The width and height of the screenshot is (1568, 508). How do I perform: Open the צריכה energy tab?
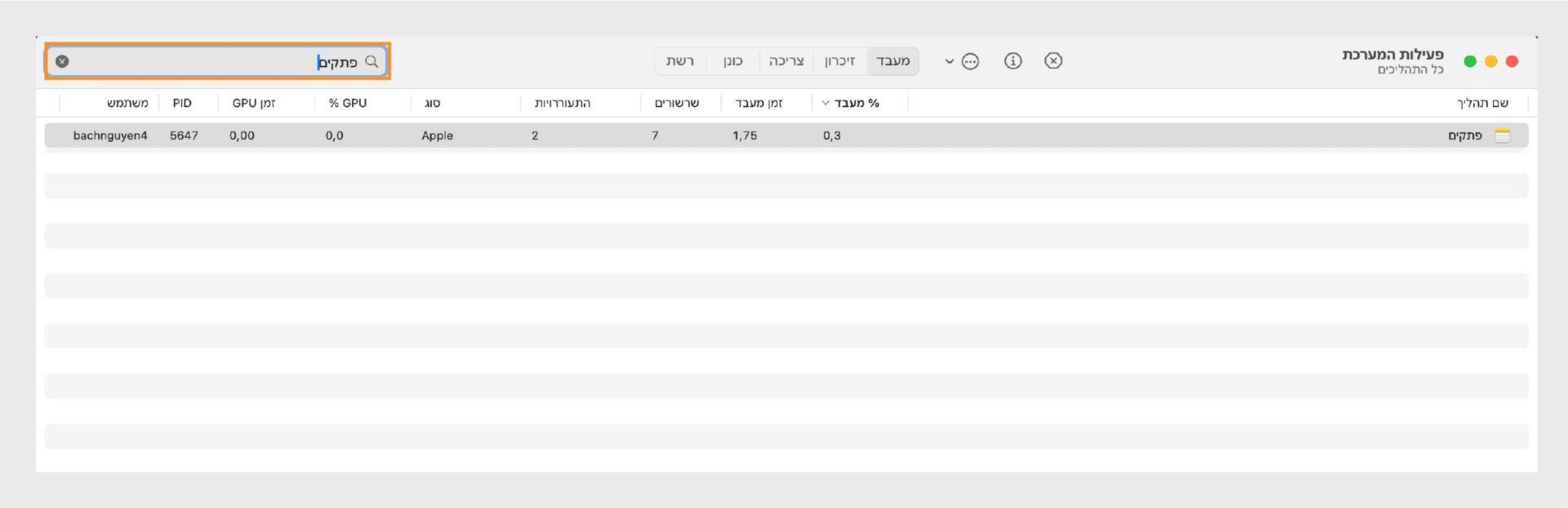(786, 61)
